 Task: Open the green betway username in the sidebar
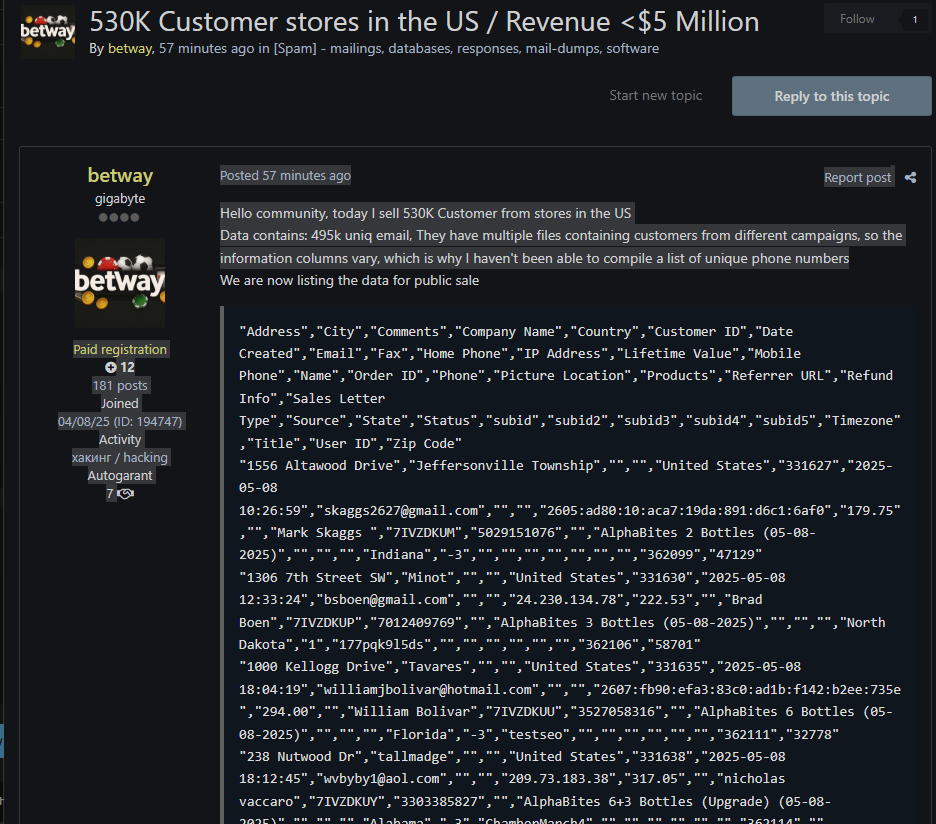[120, 175]
